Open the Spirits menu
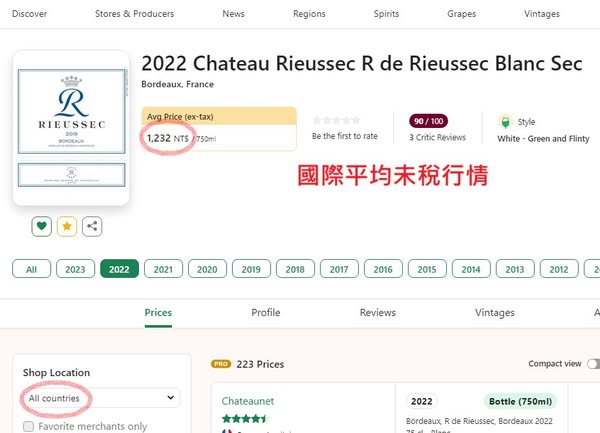Screen dimensions: 600x433 point(386,14)
